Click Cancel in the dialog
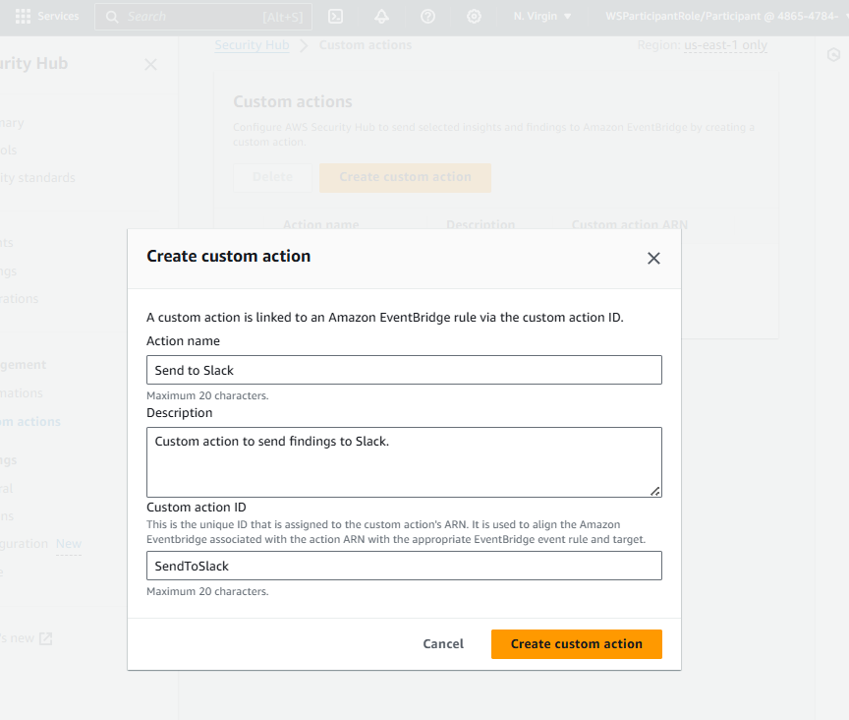This screenshot has height=720, width=849. coord(443,644)
